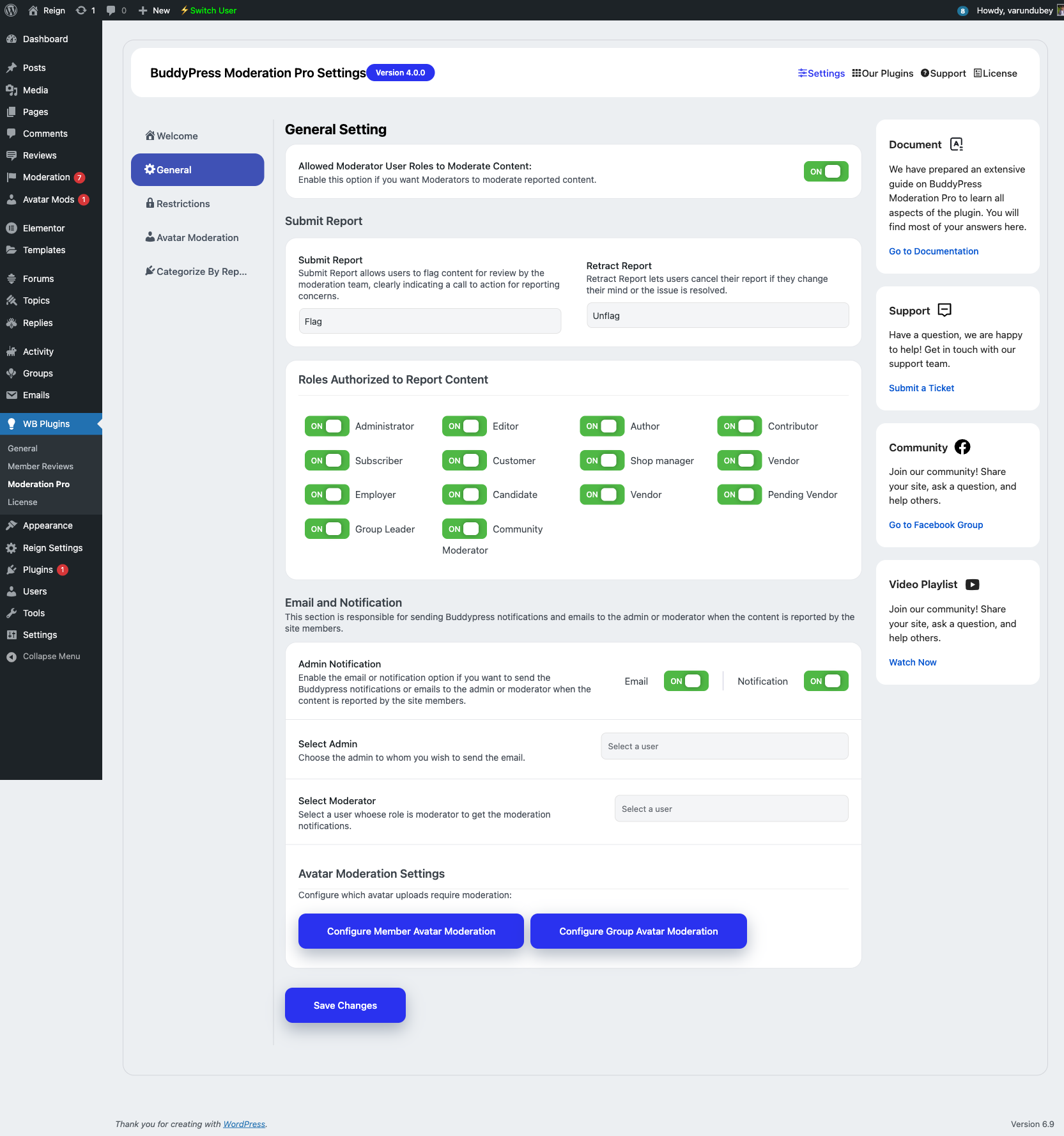Open the New content admin bar menu
Screen dimensions: 1064x1136
(x=154, y=10)
